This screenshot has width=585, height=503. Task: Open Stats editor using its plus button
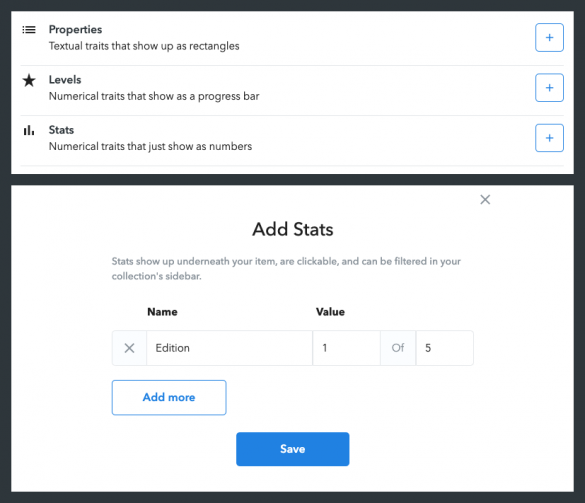(x=549, y=138)
